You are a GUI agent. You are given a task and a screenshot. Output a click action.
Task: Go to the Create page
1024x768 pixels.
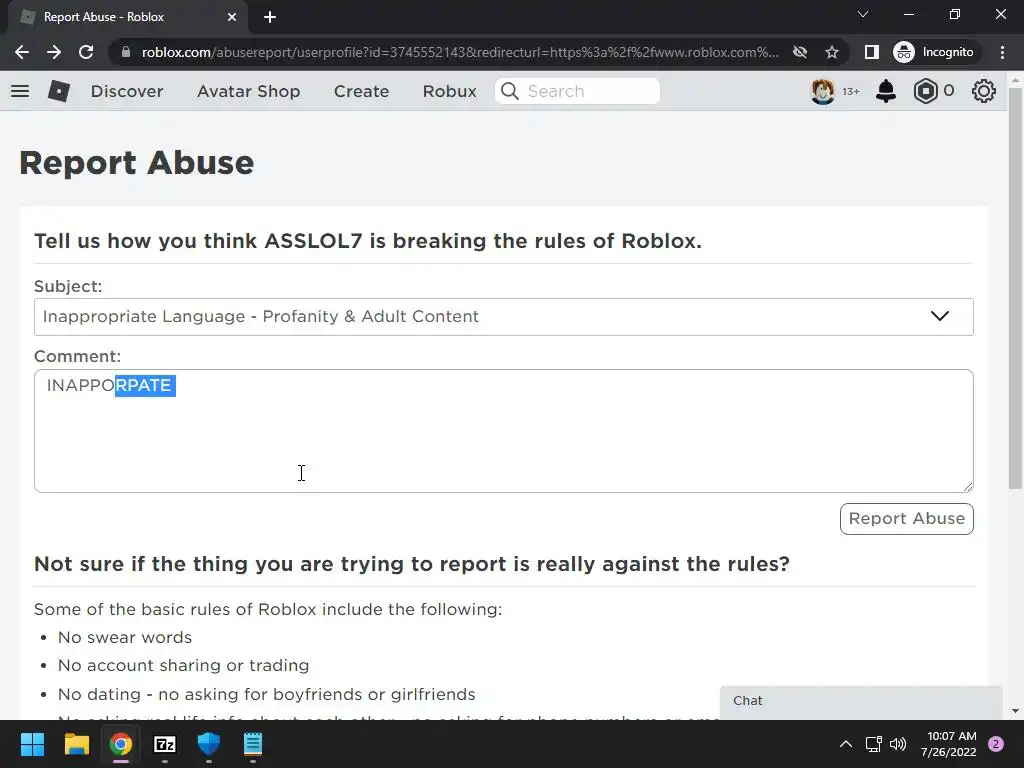point(361,91)
